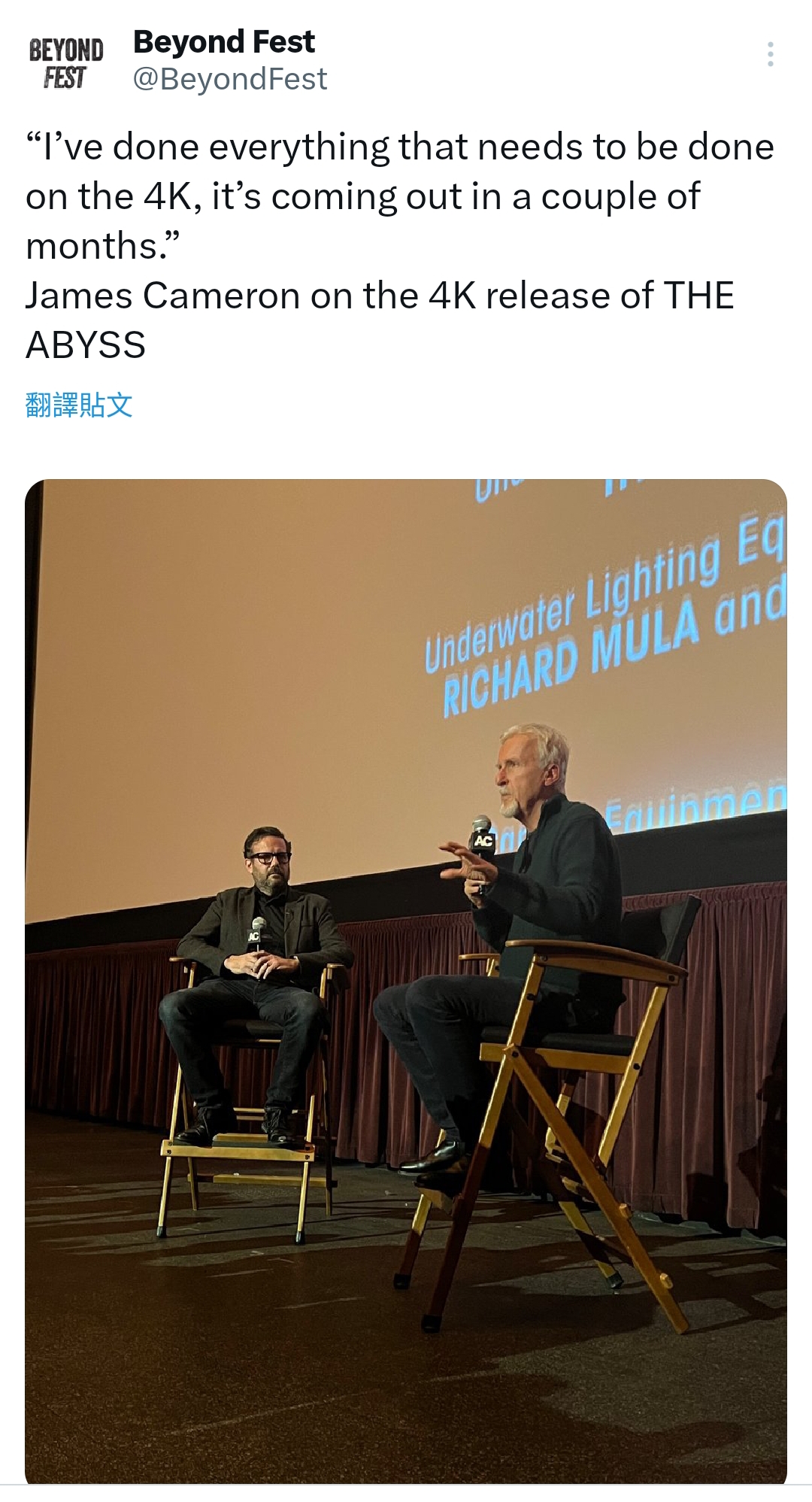Click the line mentioning James Cameron
The image size is (812, 1502).
pyautogui.click(x=379, y=296)
